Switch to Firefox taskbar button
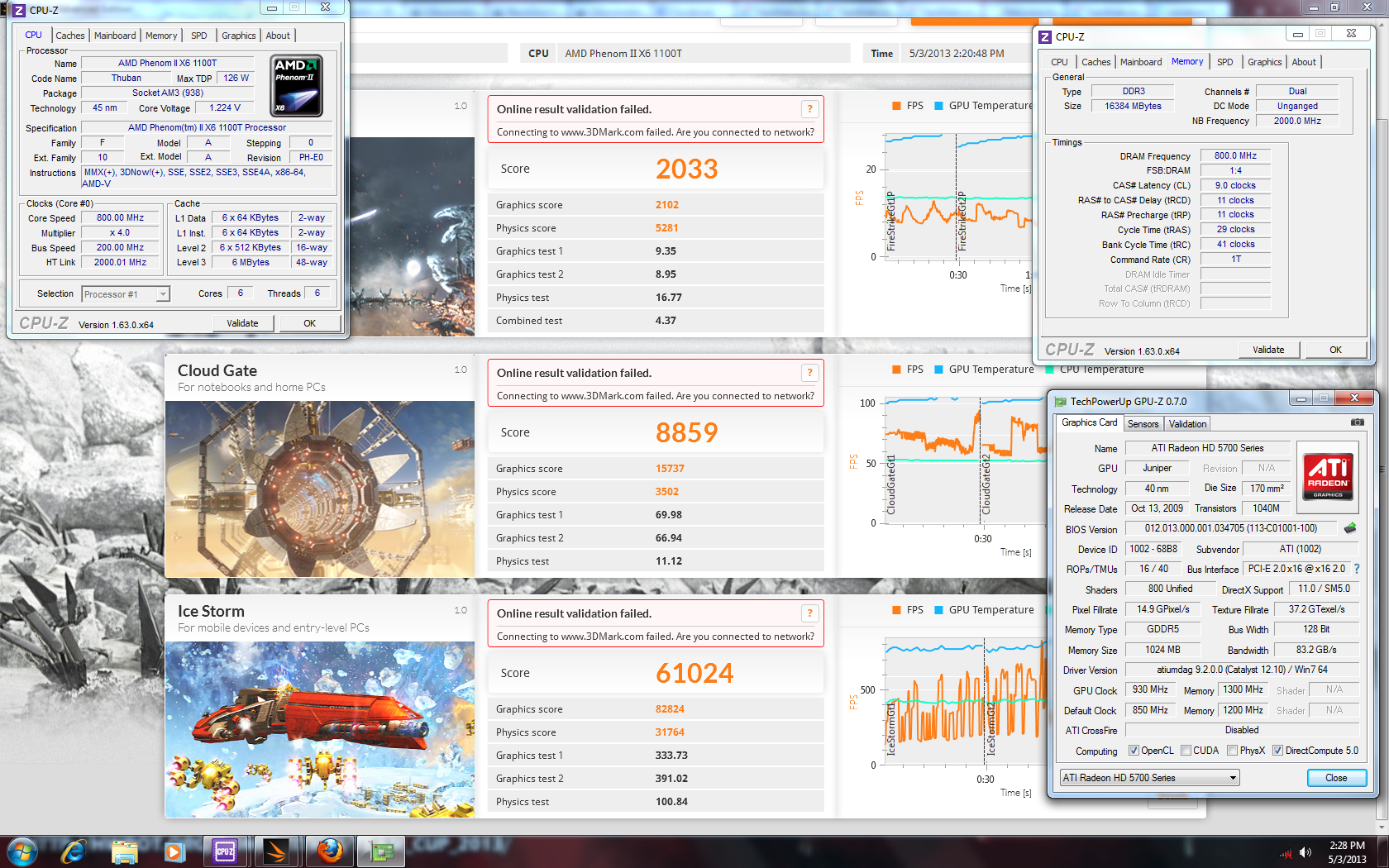1389x868 pixels. click(x=329, y=851)
